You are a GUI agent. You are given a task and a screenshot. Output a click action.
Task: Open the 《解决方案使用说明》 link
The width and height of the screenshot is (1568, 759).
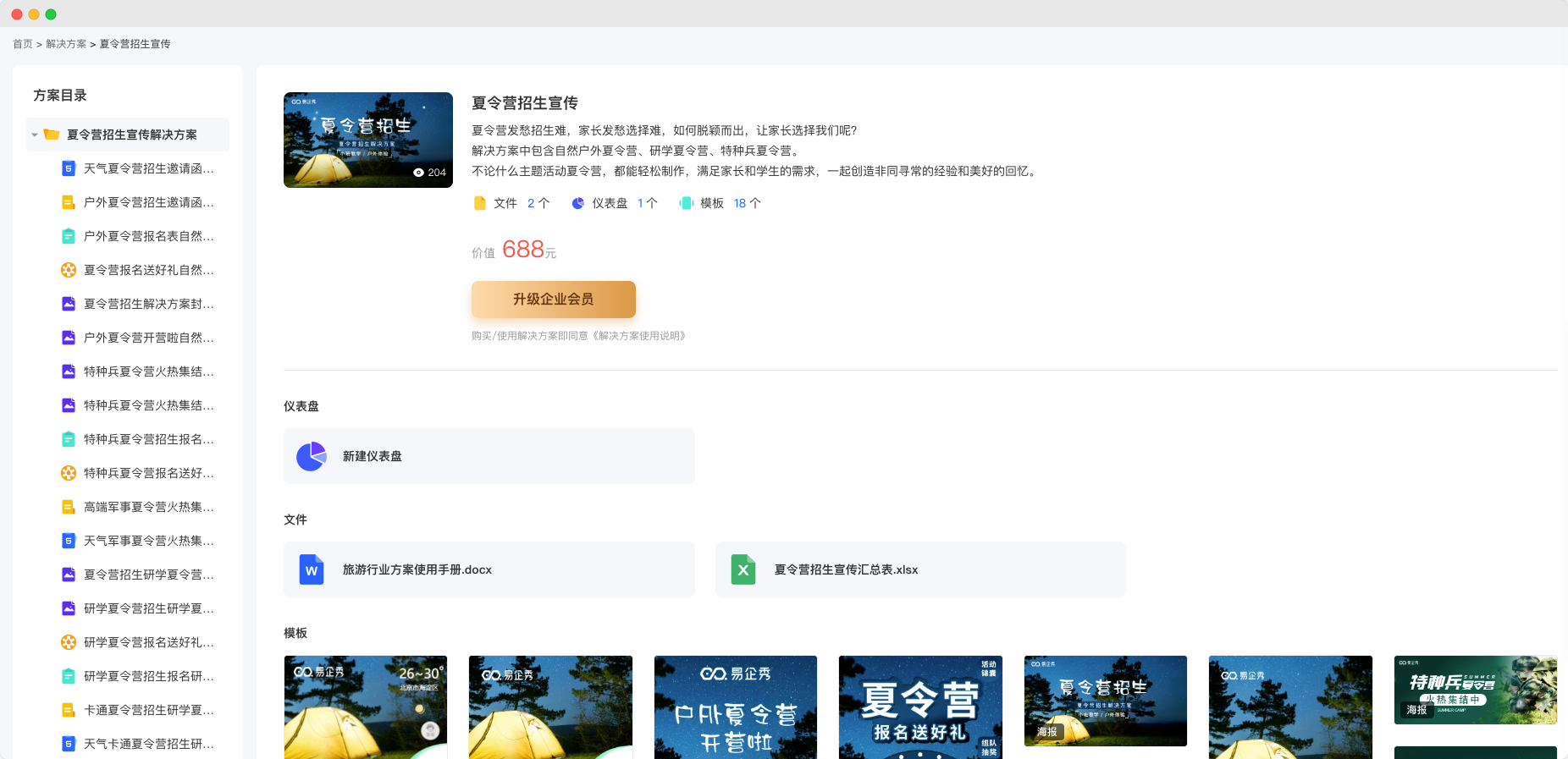(x=639, y=336)
